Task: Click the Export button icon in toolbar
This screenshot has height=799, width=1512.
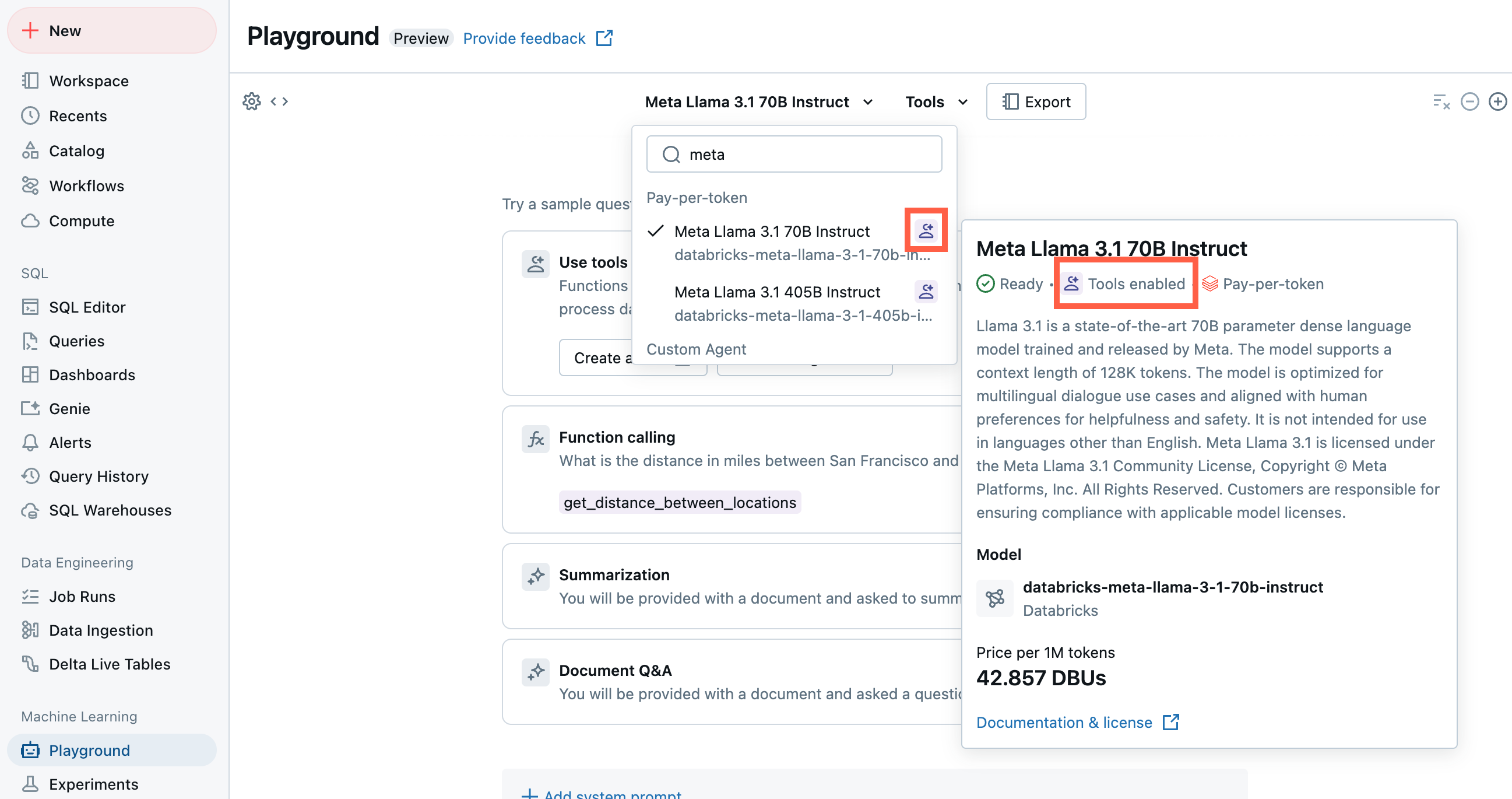Action: [1011, 101]
